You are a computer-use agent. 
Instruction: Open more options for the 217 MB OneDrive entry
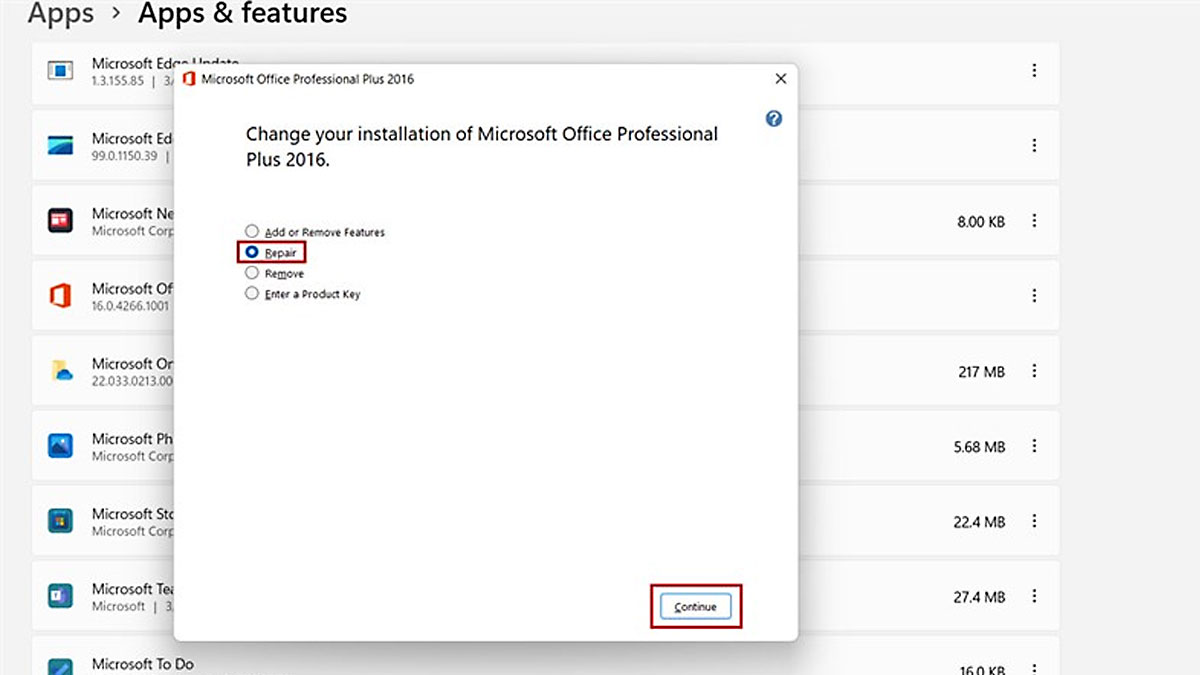coord(1034,371)
